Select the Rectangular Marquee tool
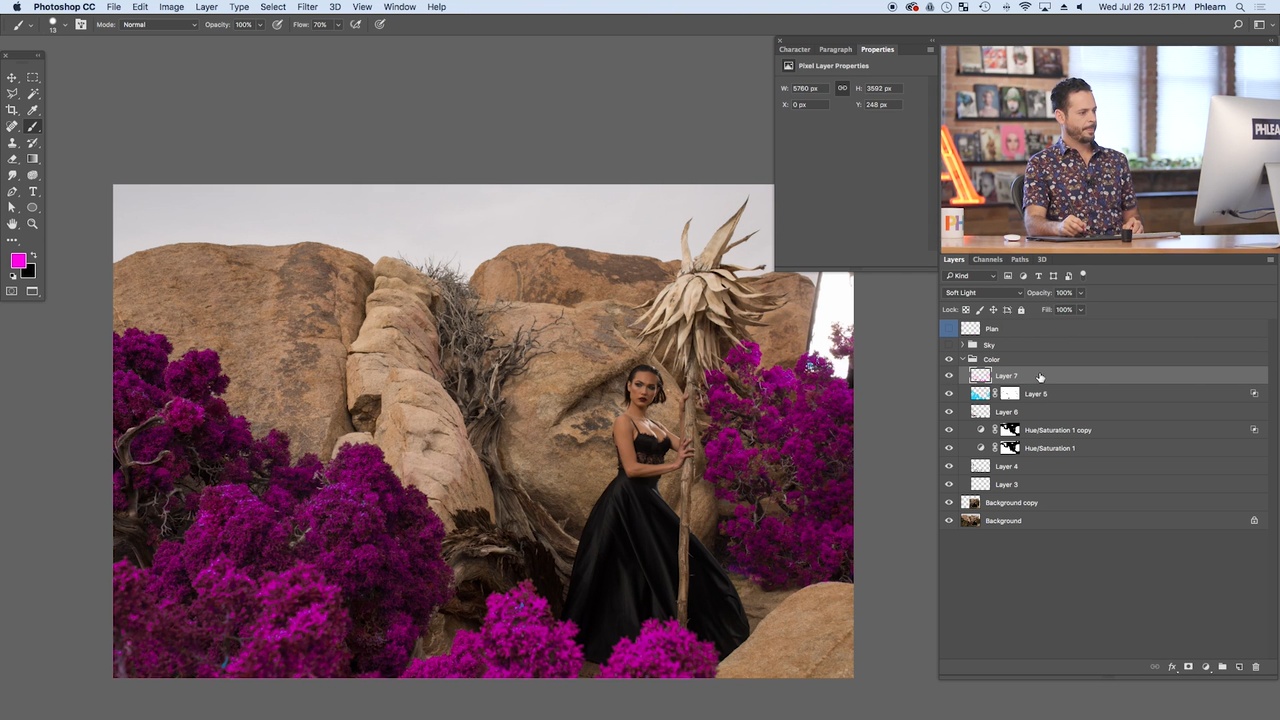1280x720 pixels. (32, 77)
